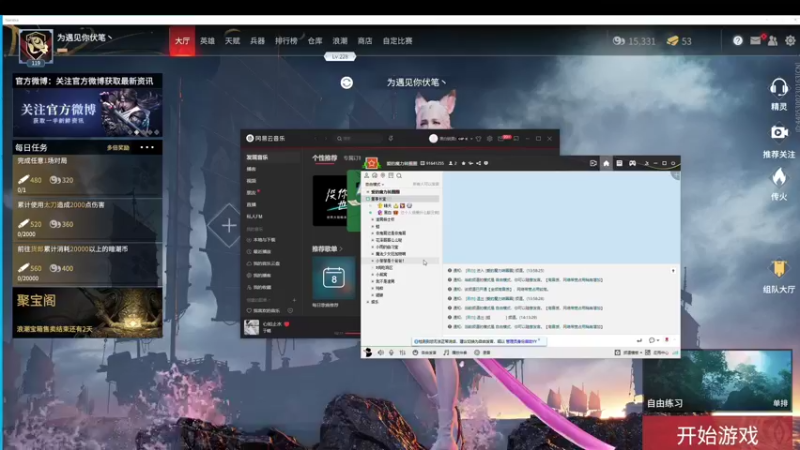Image resolution: width=800 pixels, height=450 pixels.
Task: Toggle NetEase Music mini mode icon
Action: click(516, 138)
